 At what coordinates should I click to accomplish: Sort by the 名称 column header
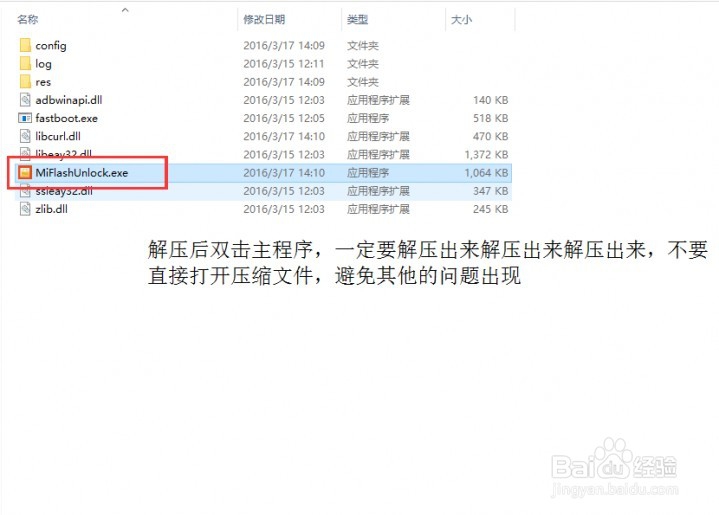click(x=28, y=19)
